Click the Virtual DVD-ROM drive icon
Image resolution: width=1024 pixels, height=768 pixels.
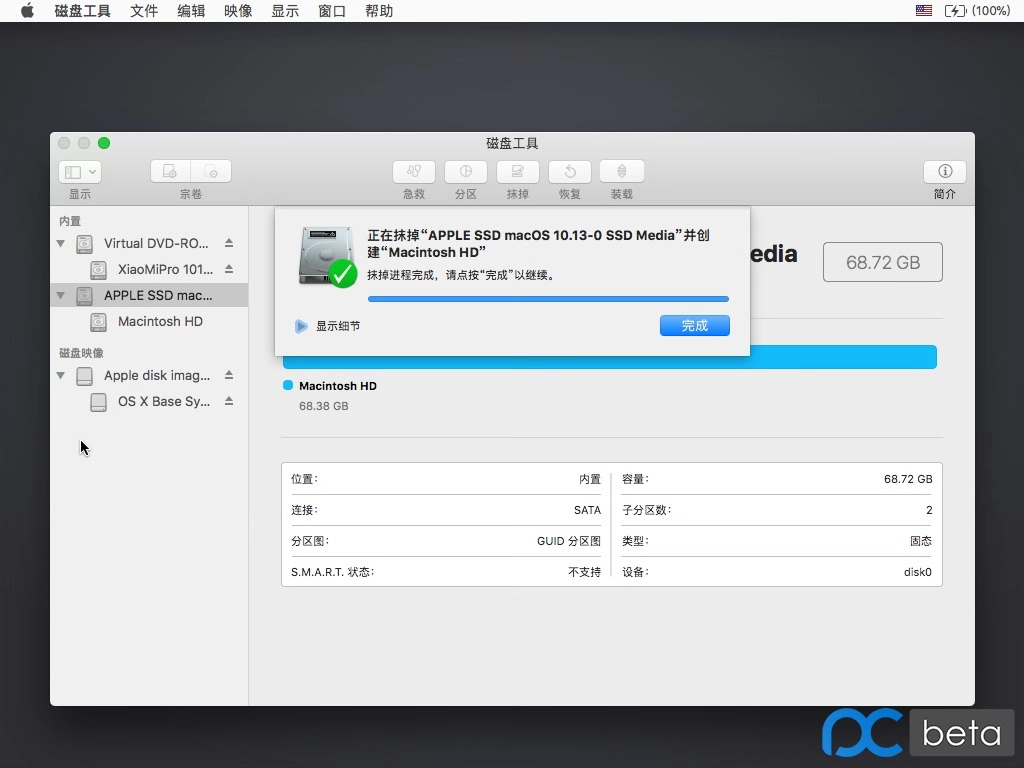click(84, 244)
